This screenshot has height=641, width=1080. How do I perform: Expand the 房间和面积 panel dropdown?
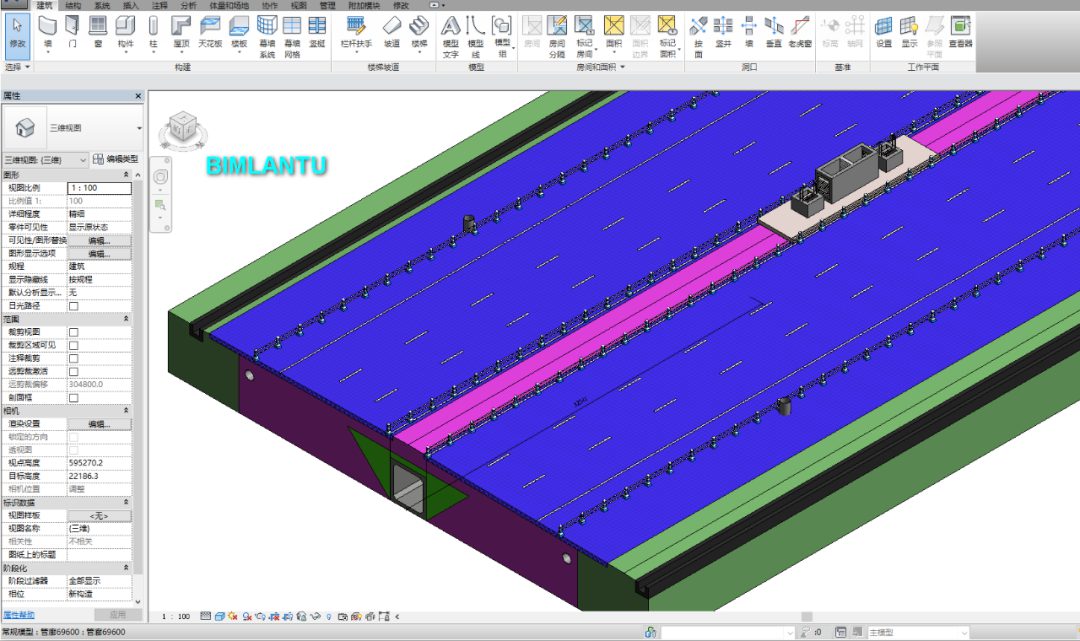601,67
